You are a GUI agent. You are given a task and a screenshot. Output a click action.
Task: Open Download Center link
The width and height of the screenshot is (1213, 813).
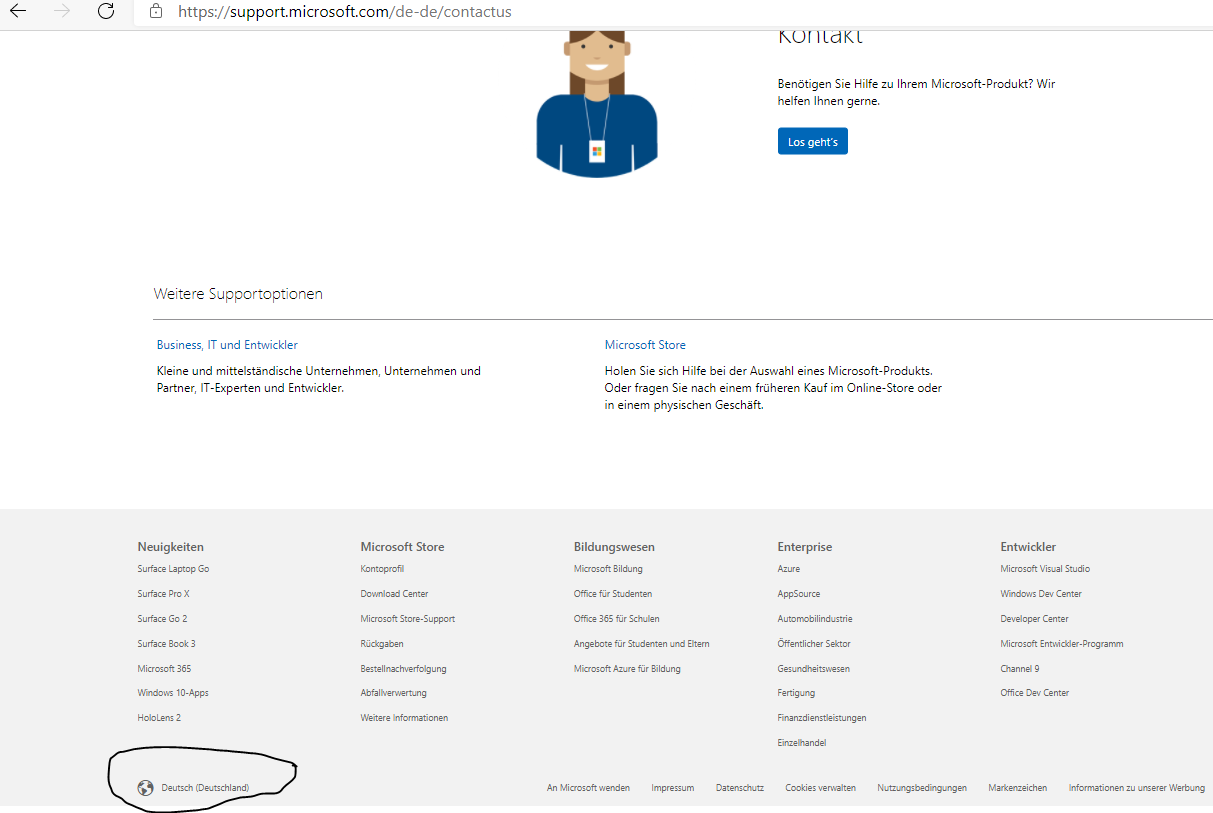pyautogui.click(x=395, y=594)
